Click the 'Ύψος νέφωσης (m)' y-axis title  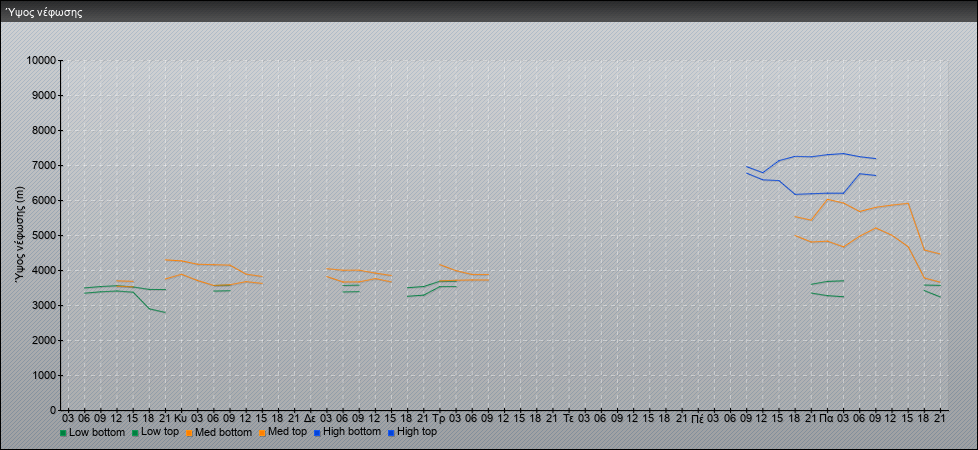coord(21,235)
